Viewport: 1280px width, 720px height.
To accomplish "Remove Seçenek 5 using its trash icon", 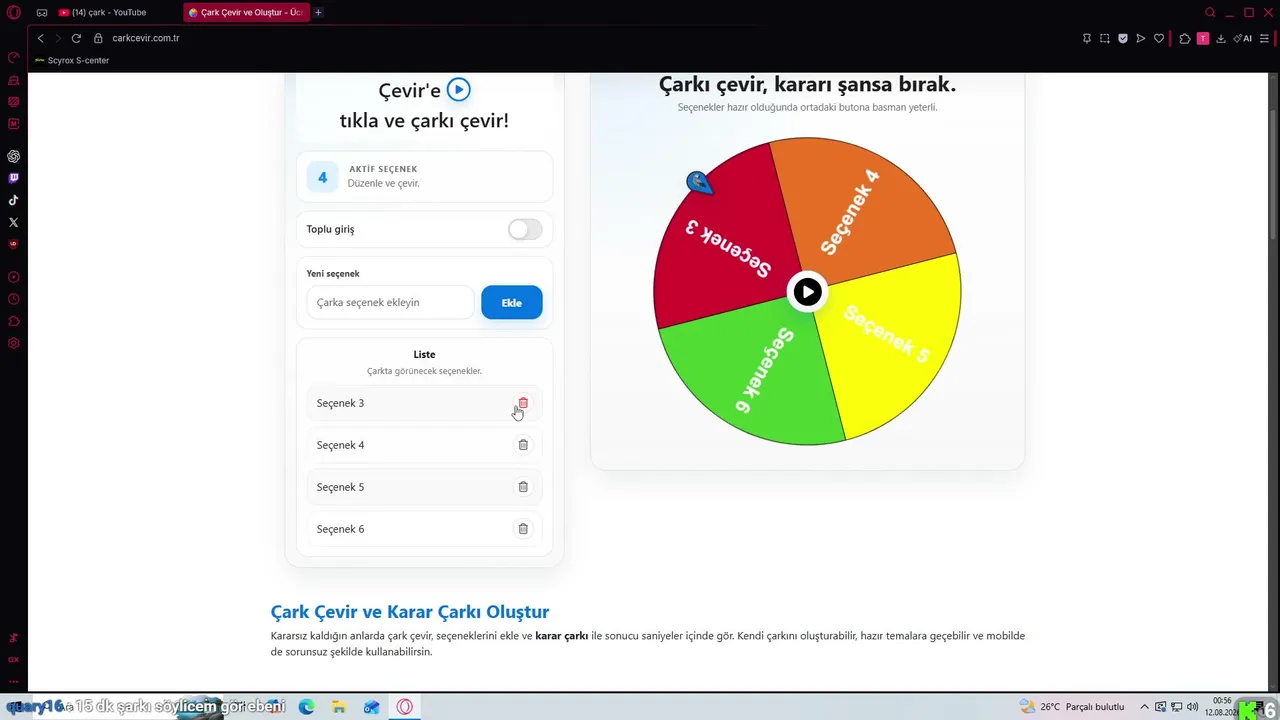I will (x=523, y=487).
